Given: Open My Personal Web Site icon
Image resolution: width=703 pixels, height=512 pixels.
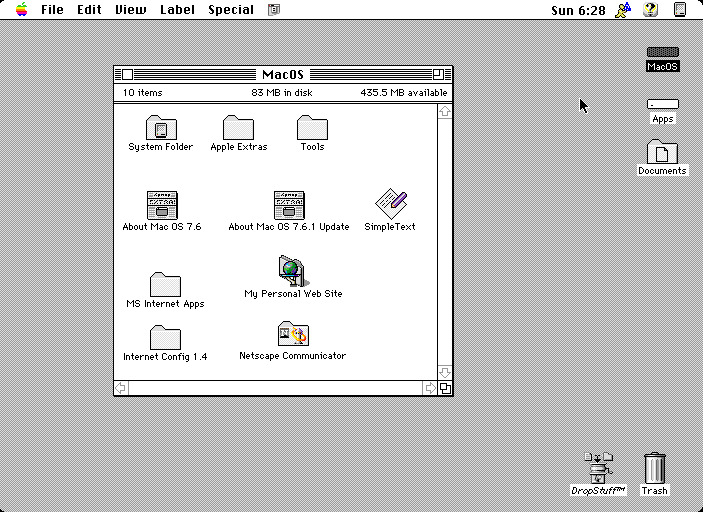Looking at the screenshot, I should pyautogui.click(x=293, y=272).
